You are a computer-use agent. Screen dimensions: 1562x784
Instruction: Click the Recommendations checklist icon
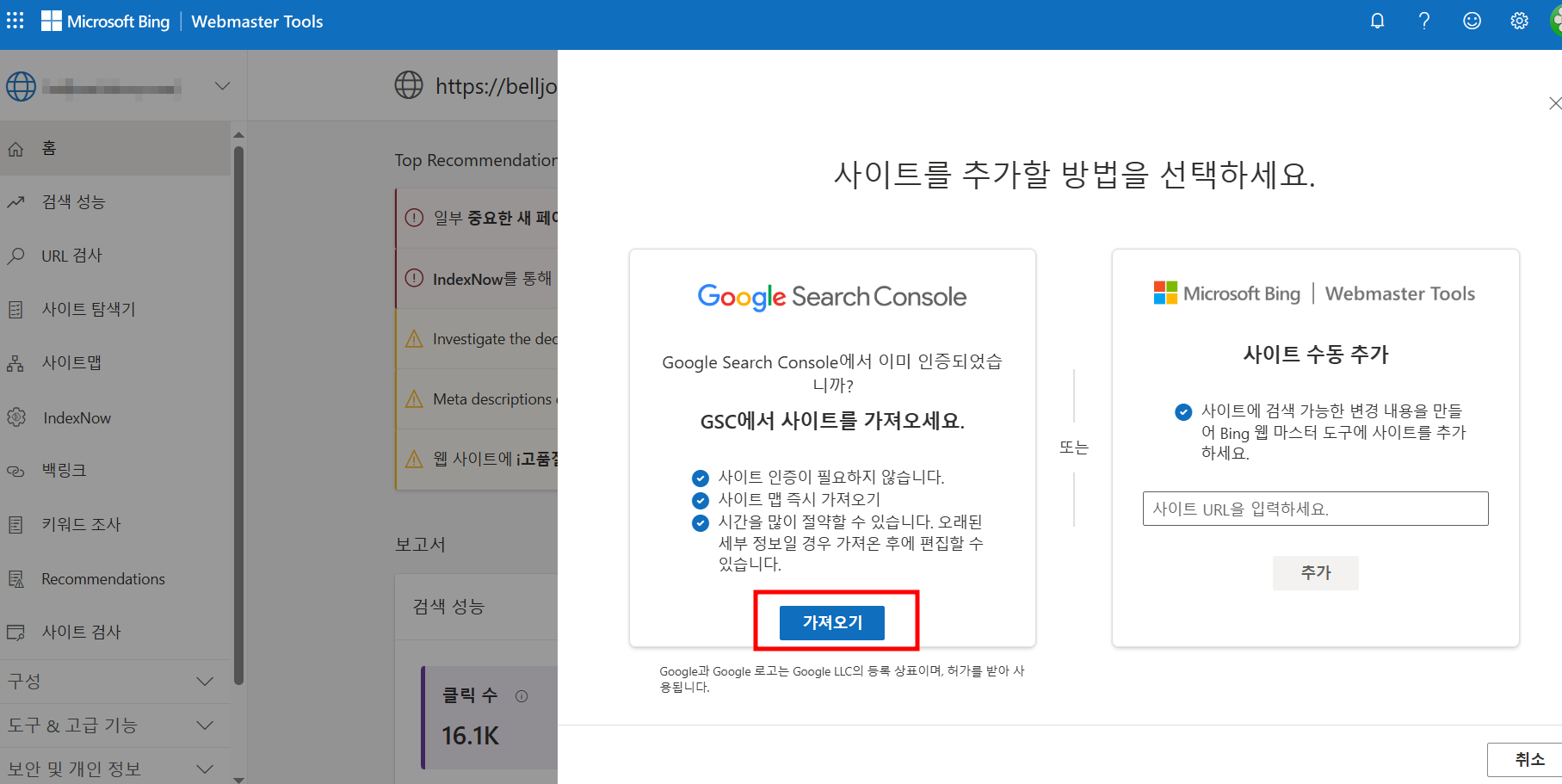point(15,579)
